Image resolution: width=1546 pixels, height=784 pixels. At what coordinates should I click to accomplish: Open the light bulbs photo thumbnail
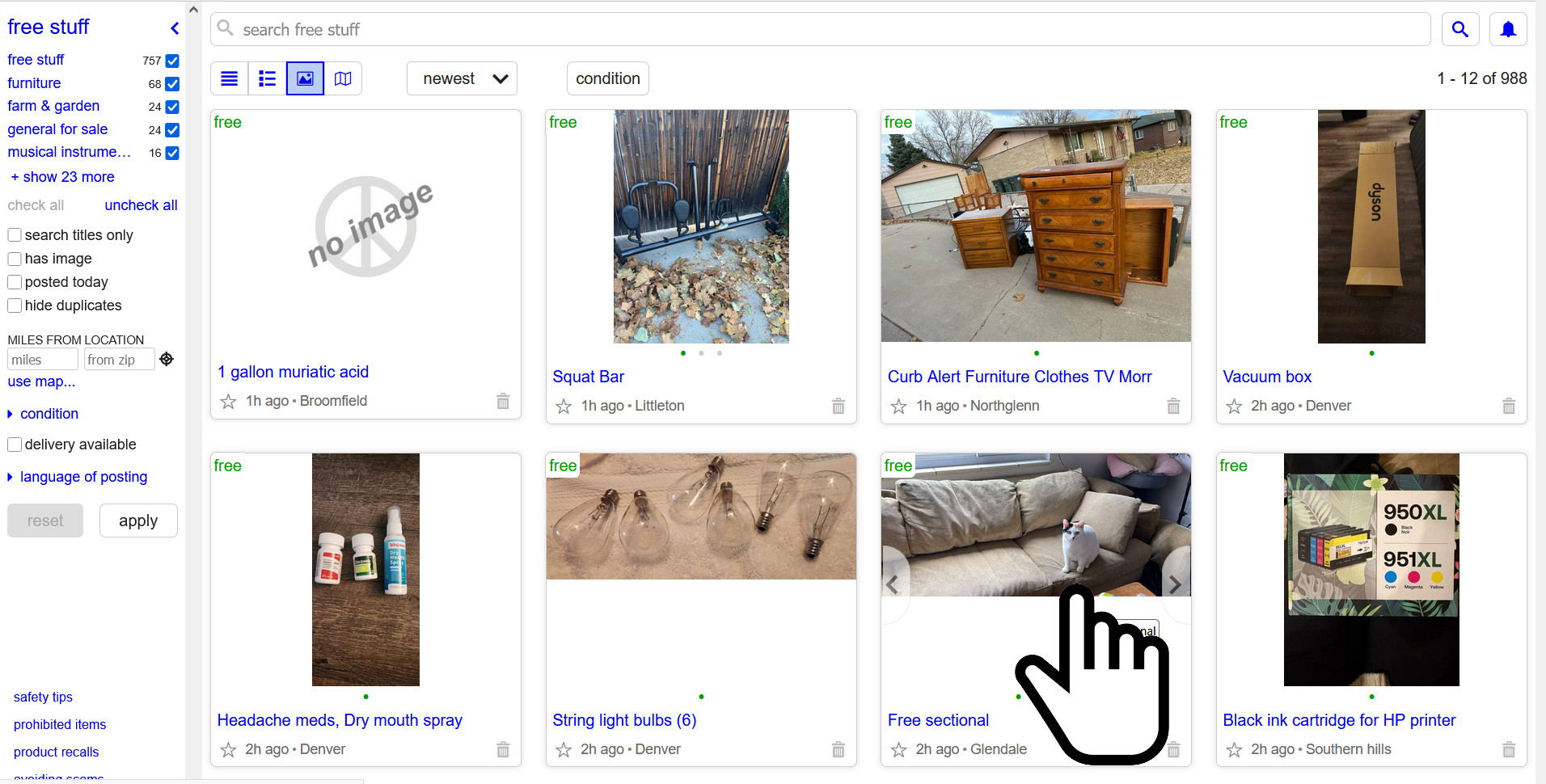701,516
